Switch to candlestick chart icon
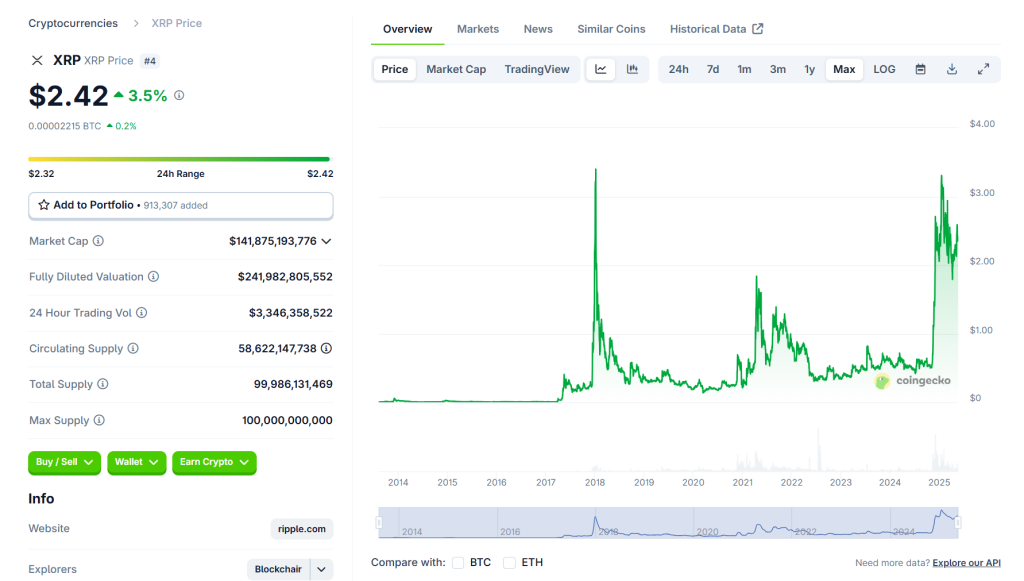Viewport: 1024px width, 581px height. click(632, 69)
